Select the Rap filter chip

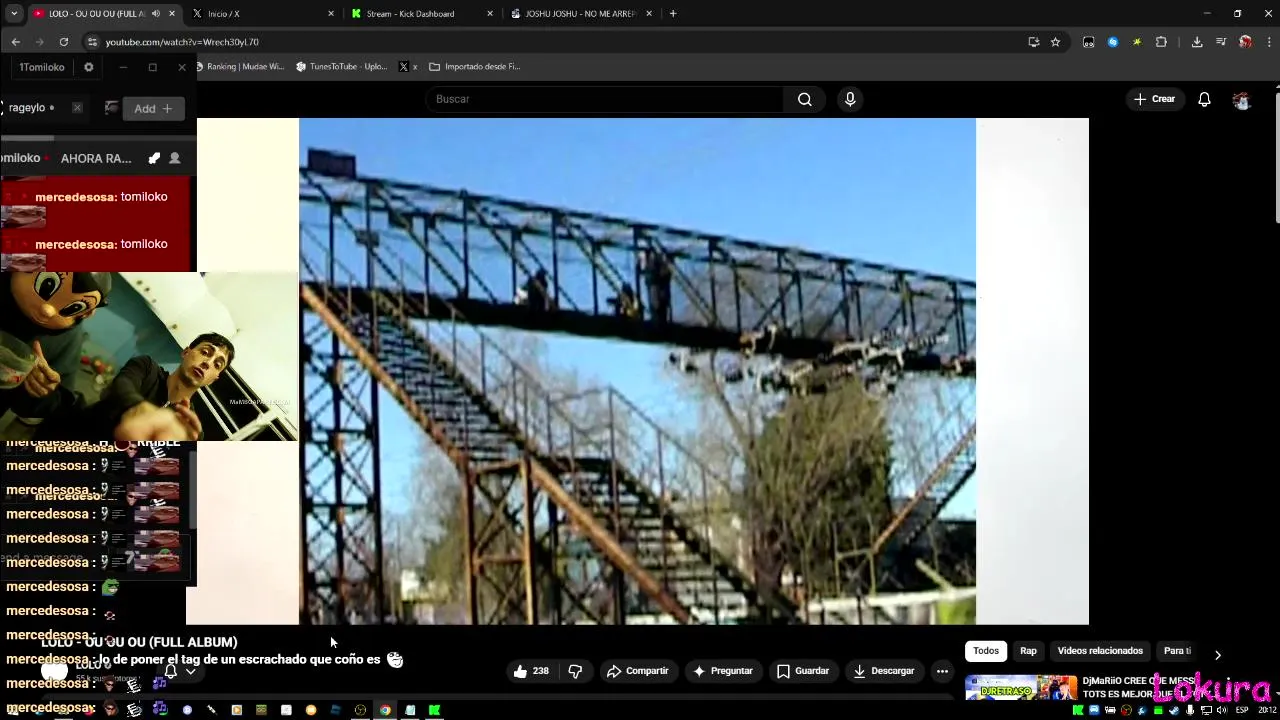[1028, 651]
